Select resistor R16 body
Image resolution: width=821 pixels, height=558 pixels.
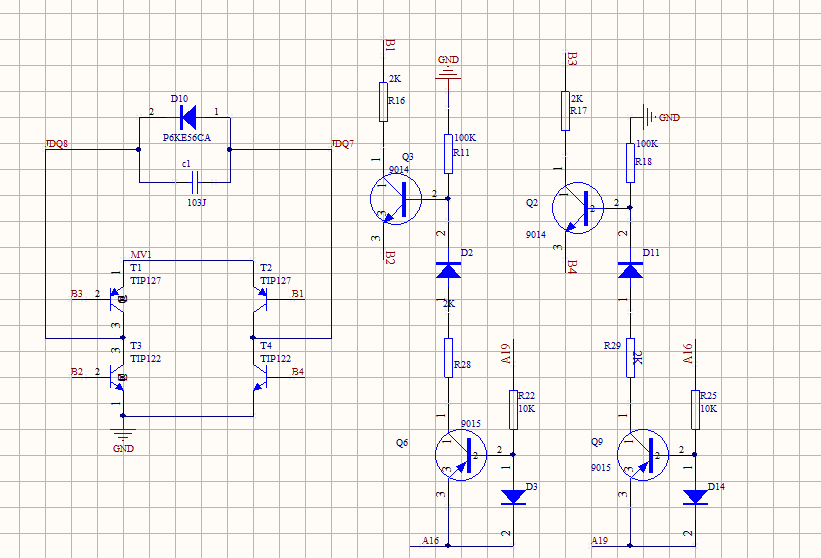(x=383, y=102)
